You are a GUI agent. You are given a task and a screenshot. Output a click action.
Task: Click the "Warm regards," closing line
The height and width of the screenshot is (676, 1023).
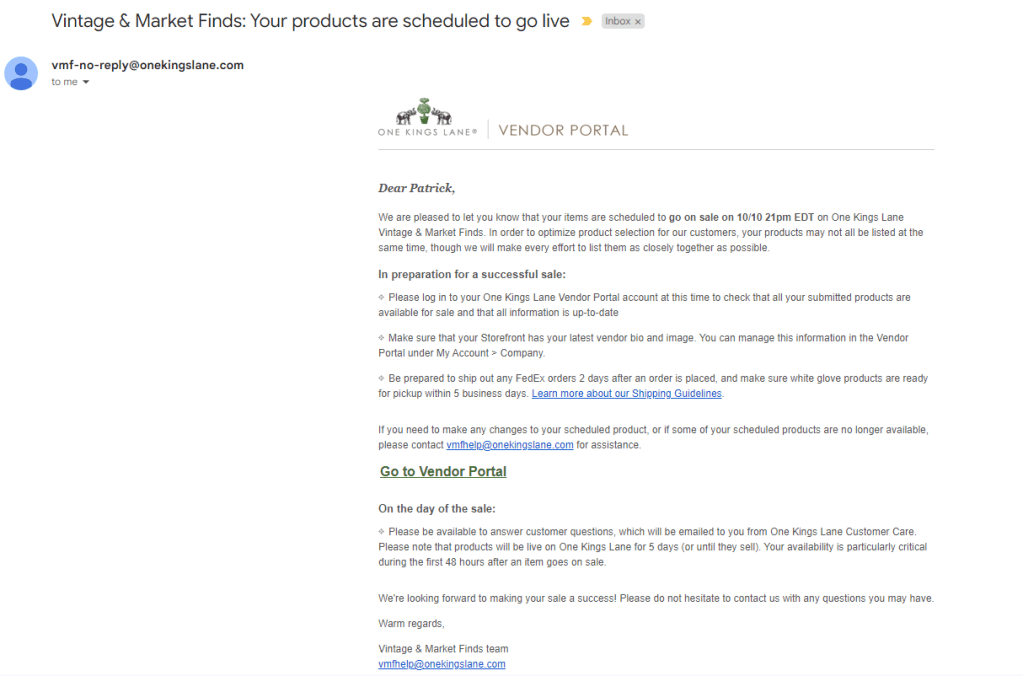coord(411,624)
